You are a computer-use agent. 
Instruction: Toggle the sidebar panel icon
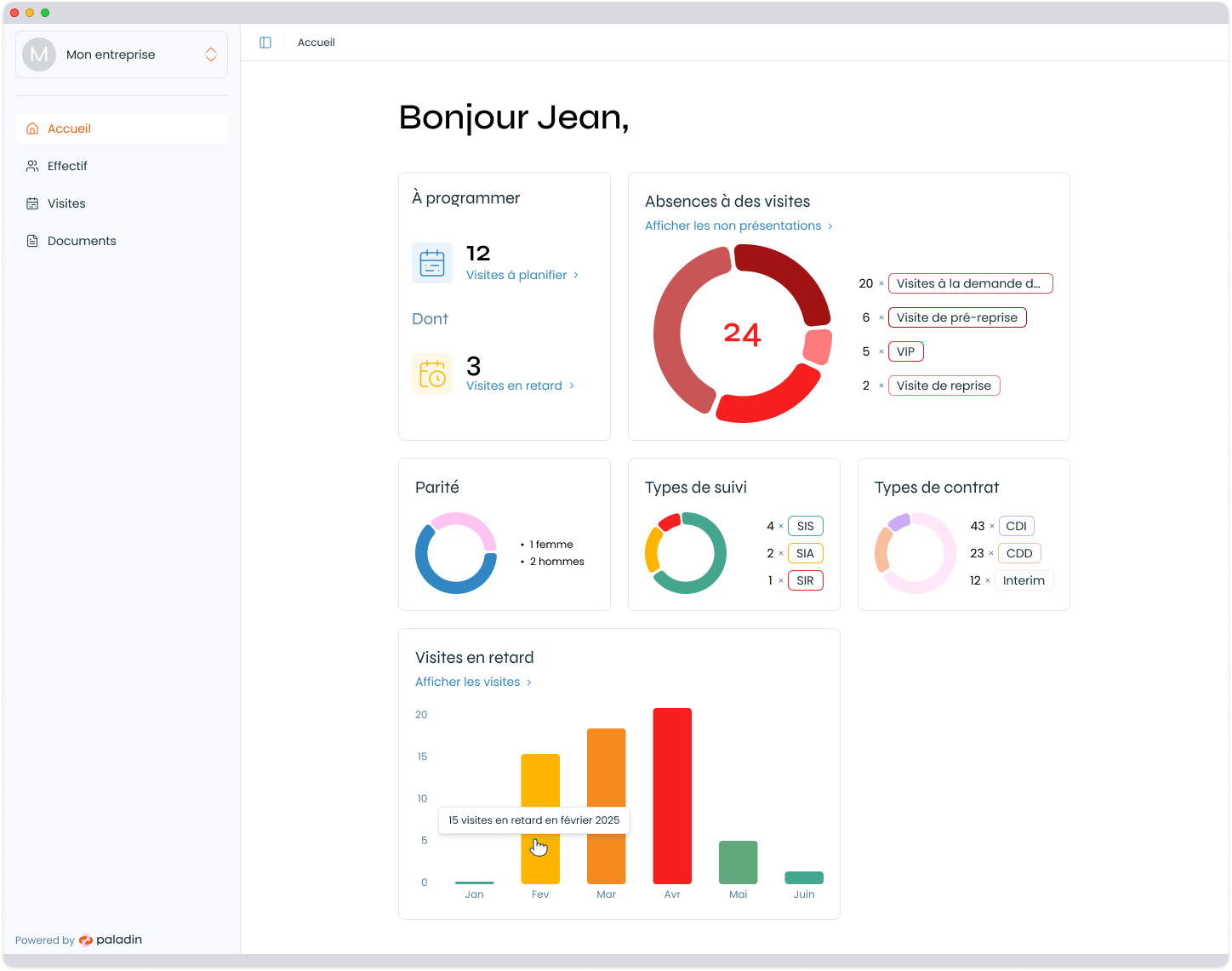(265, 43)
